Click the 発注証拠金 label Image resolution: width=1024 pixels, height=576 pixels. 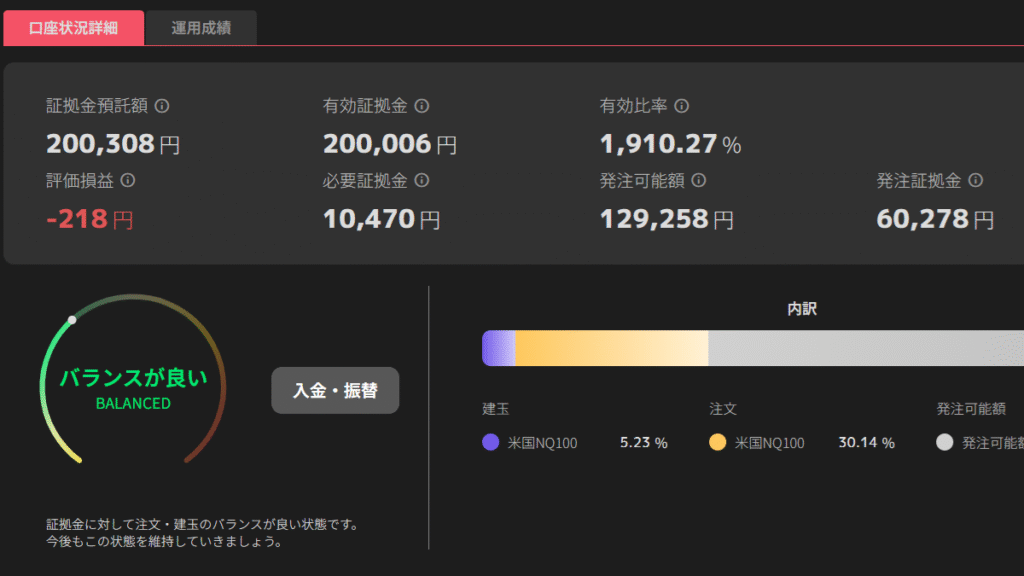click(x=919, y=180)
